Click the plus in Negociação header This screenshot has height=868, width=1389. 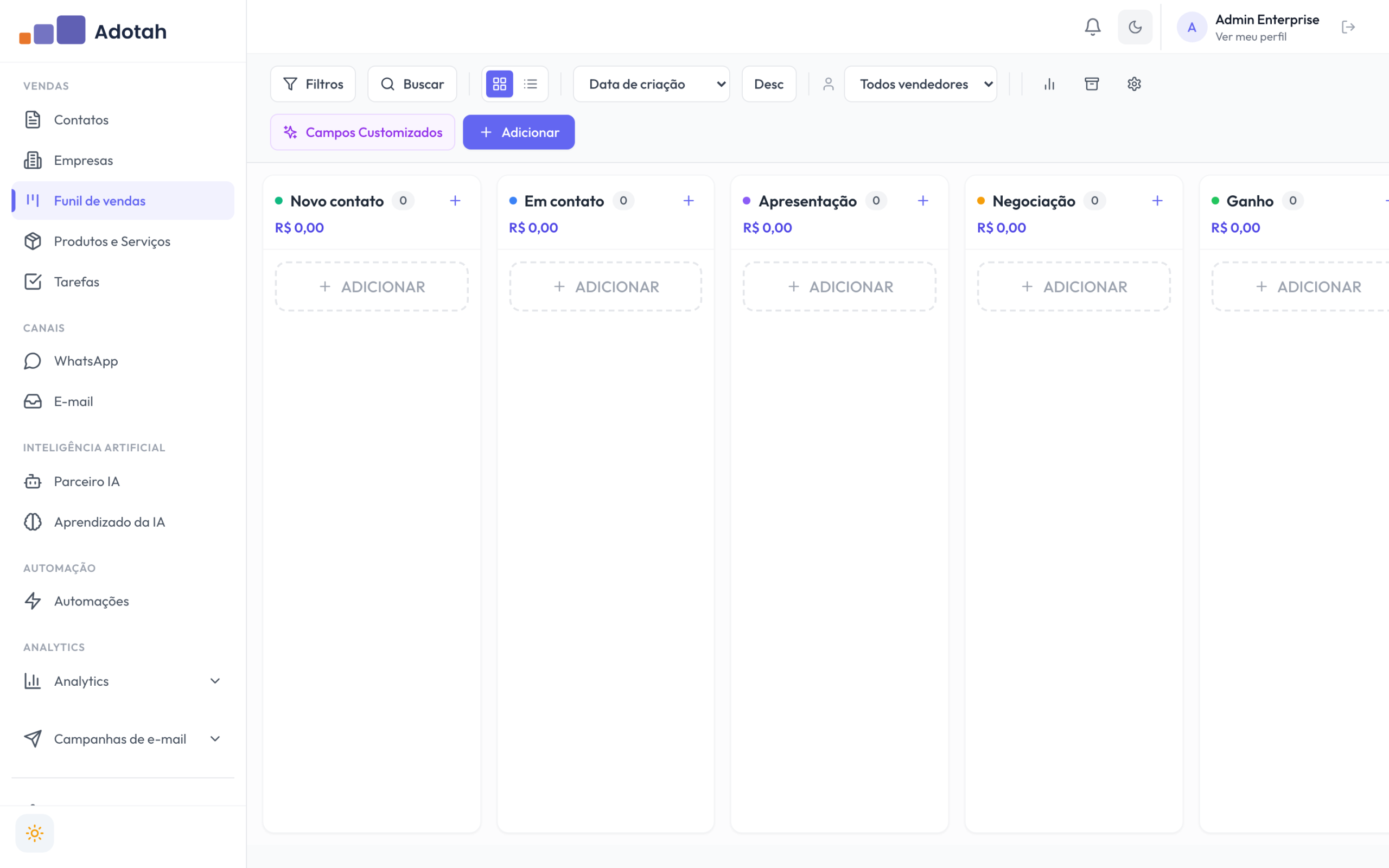(x=1157, y=201)
